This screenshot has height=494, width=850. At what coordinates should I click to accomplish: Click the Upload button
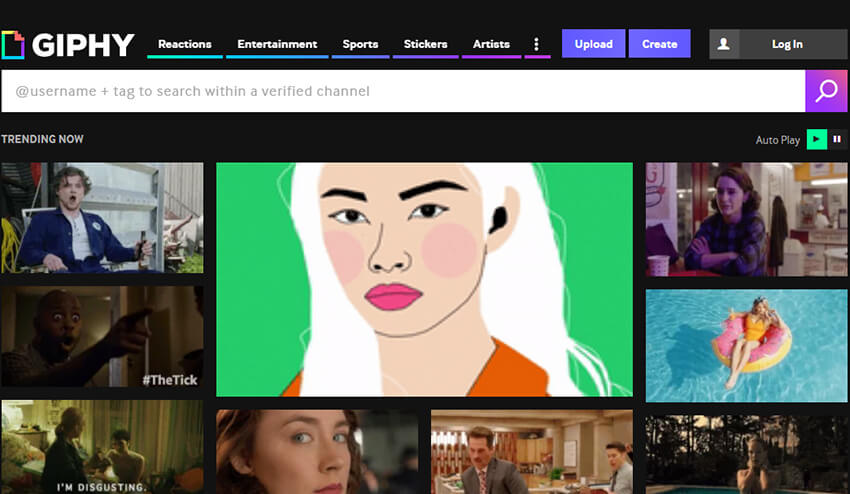tap(594, 44)
